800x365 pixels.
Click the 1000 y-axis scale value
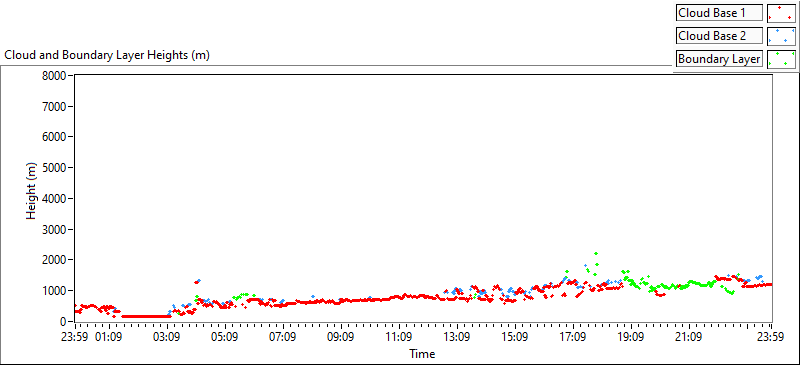(55, 290)
